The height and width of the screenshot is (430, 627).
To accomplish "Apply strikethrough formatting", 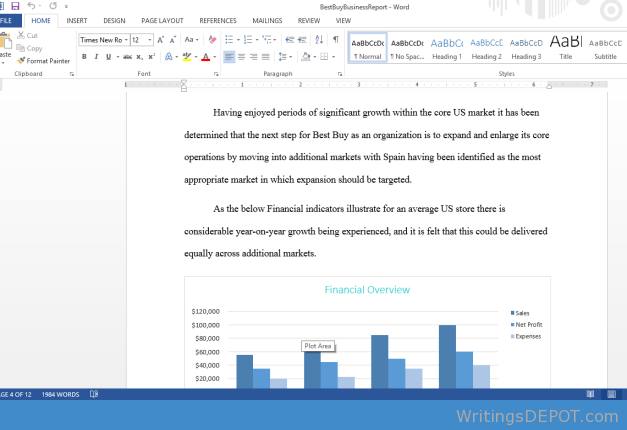I will click(x=127, y=57).
